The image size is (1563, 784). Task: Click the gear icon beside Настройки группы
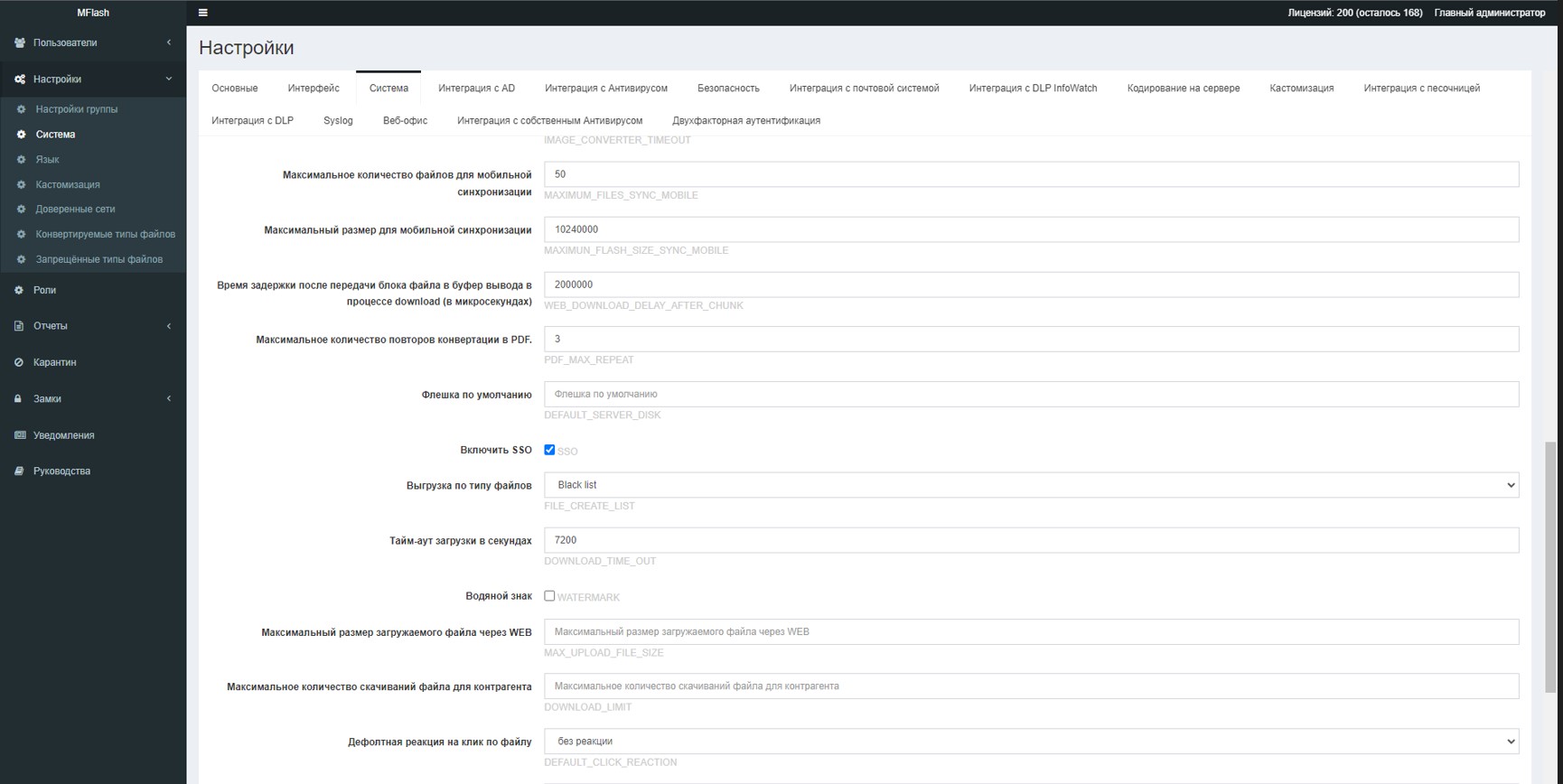coord(22,109)
